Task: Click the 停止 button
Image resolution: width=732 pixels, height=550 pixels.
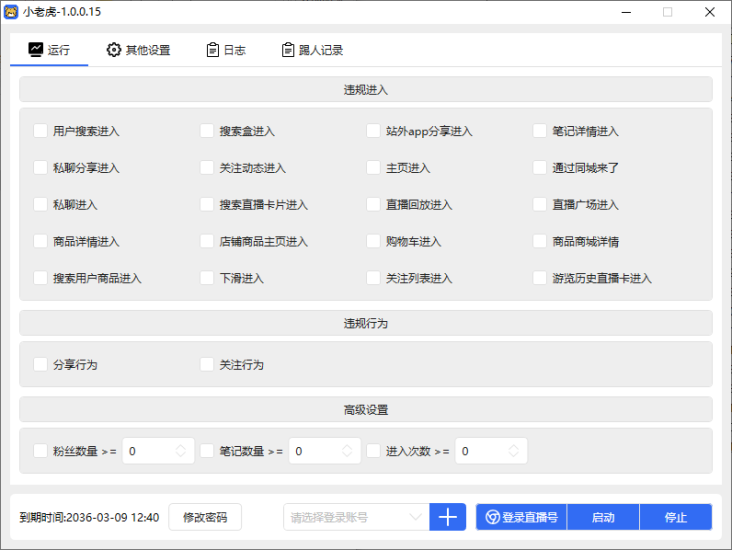Action: (676, 517)
